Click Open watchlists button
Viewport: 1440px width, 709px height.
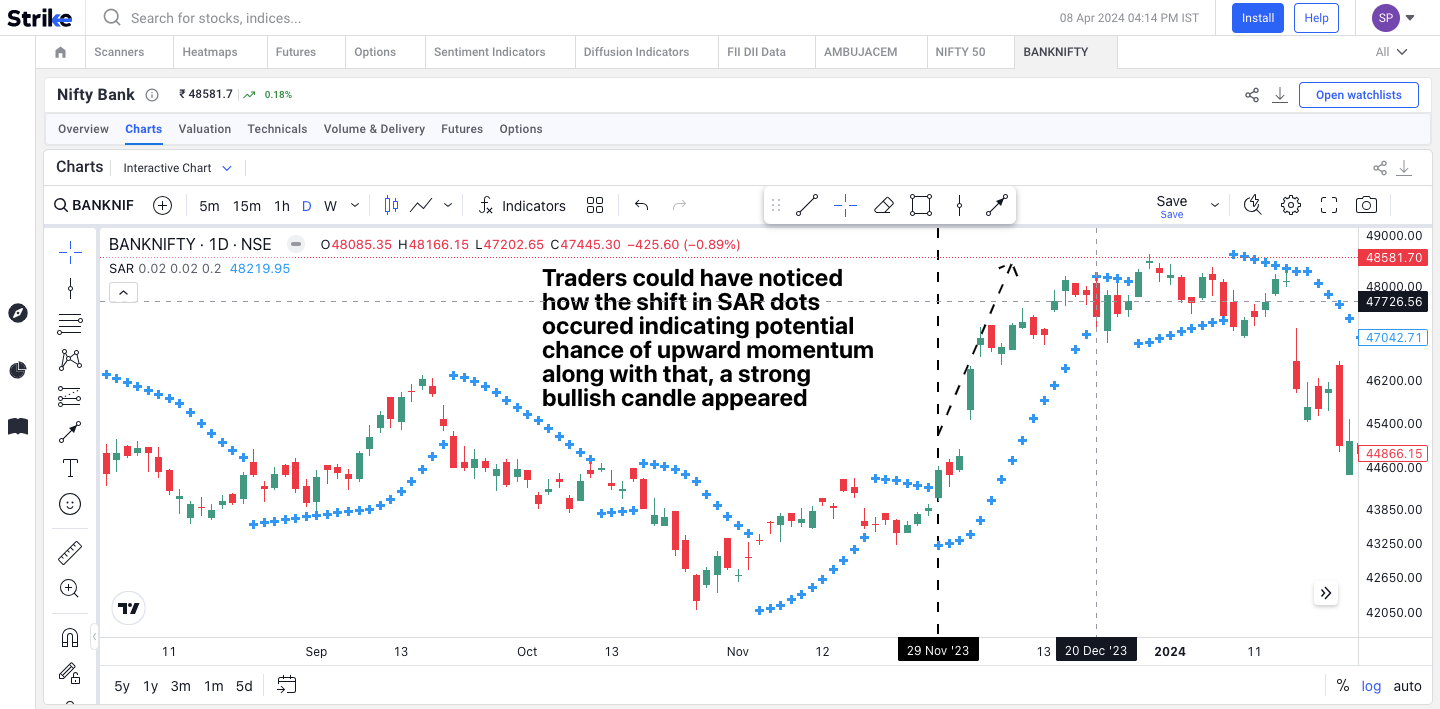1359,95
